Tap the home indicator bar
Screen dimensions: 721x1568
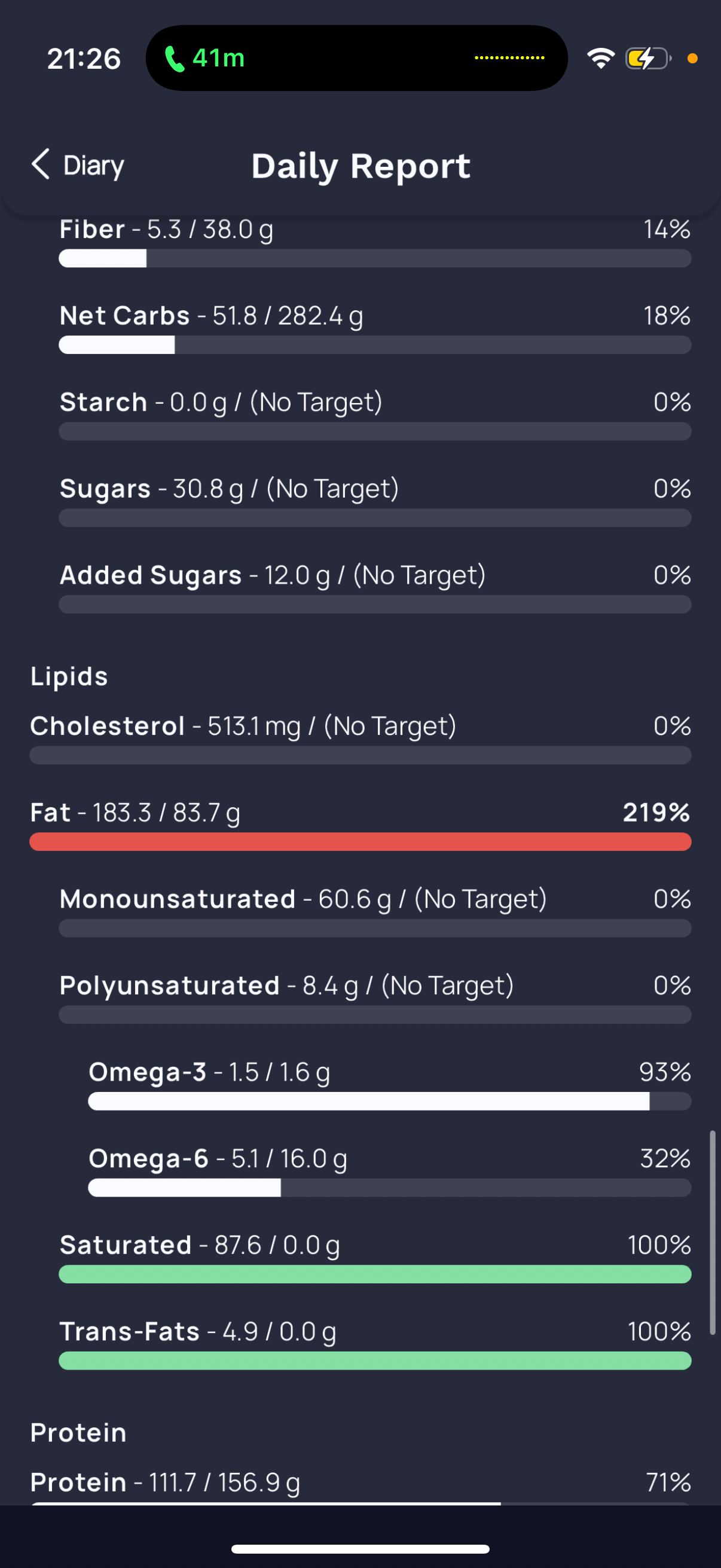click(x=360, y=1548)
